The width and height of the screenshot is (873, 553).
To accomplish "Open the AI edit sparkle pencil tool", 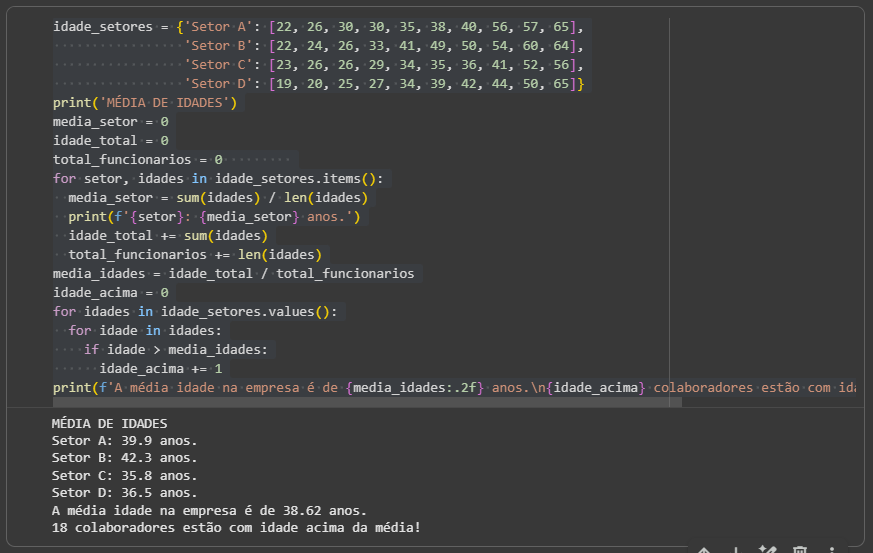I will (x=768, y=549).
